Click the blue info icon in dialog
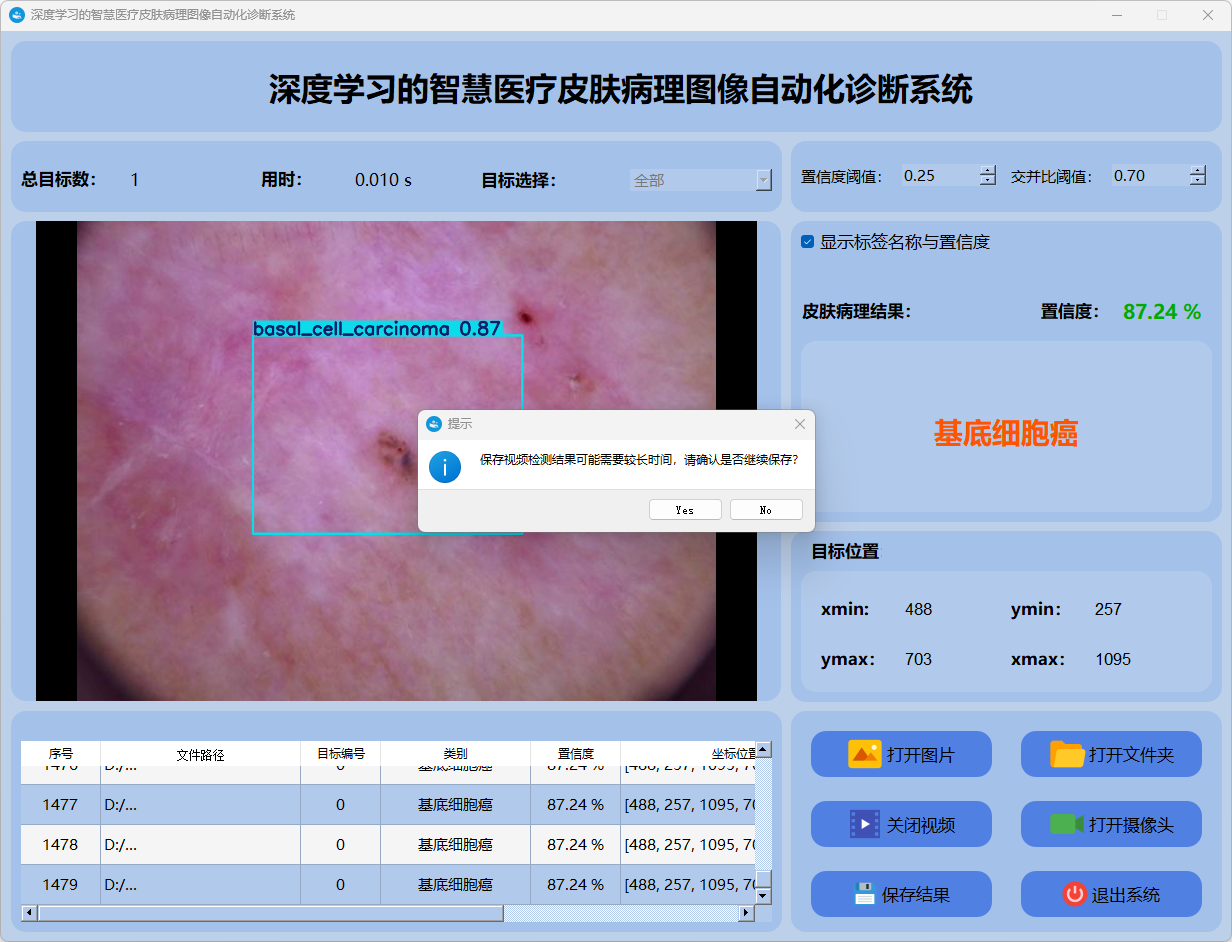 [x=445, y=466]
